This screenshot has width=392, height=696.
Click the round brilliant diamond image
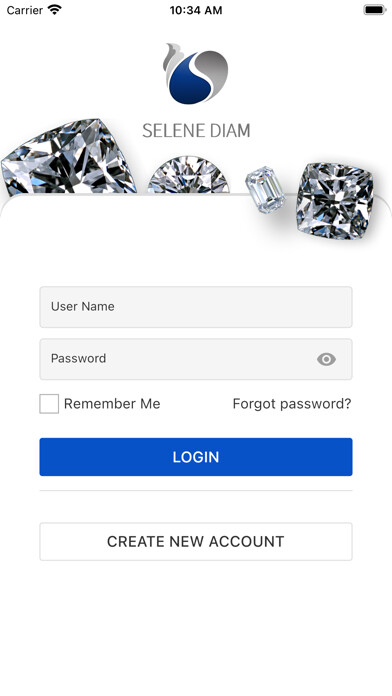[x=189, y=174]
